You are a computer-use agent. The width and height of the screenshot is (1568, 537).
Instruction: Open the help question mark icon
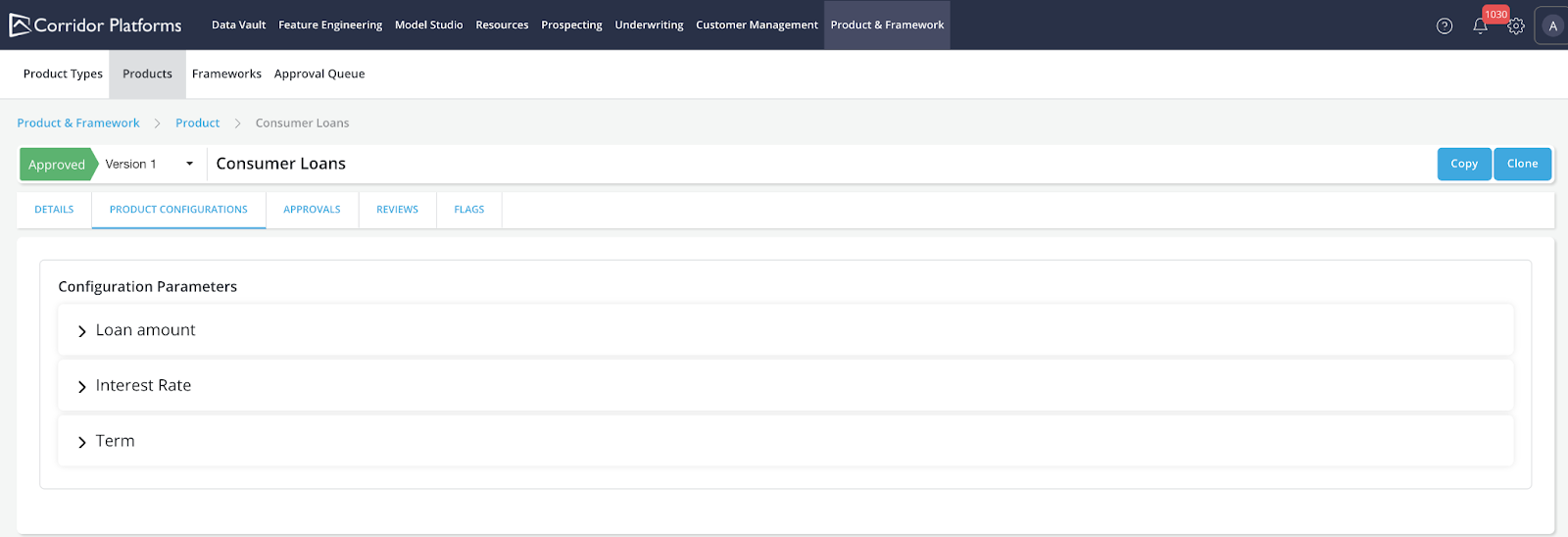point(1444,26)
